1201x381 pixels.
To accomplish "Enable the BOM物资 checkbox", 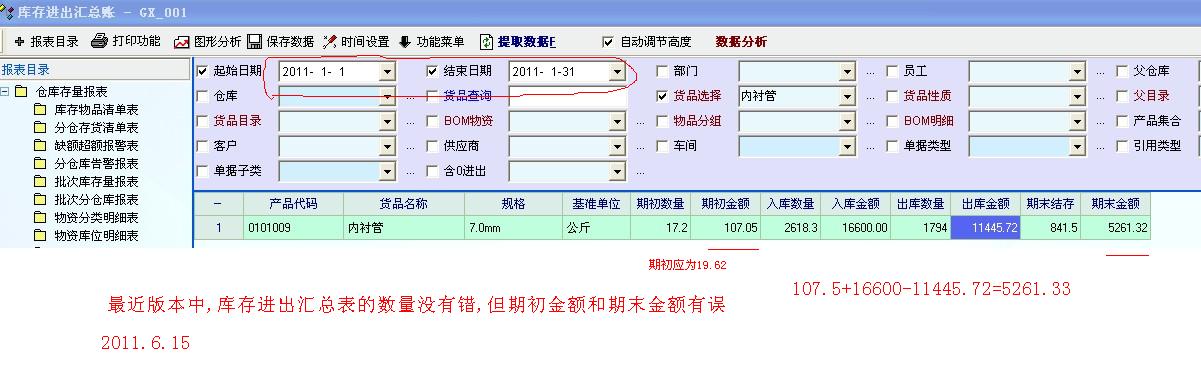I will pos(433,121).
